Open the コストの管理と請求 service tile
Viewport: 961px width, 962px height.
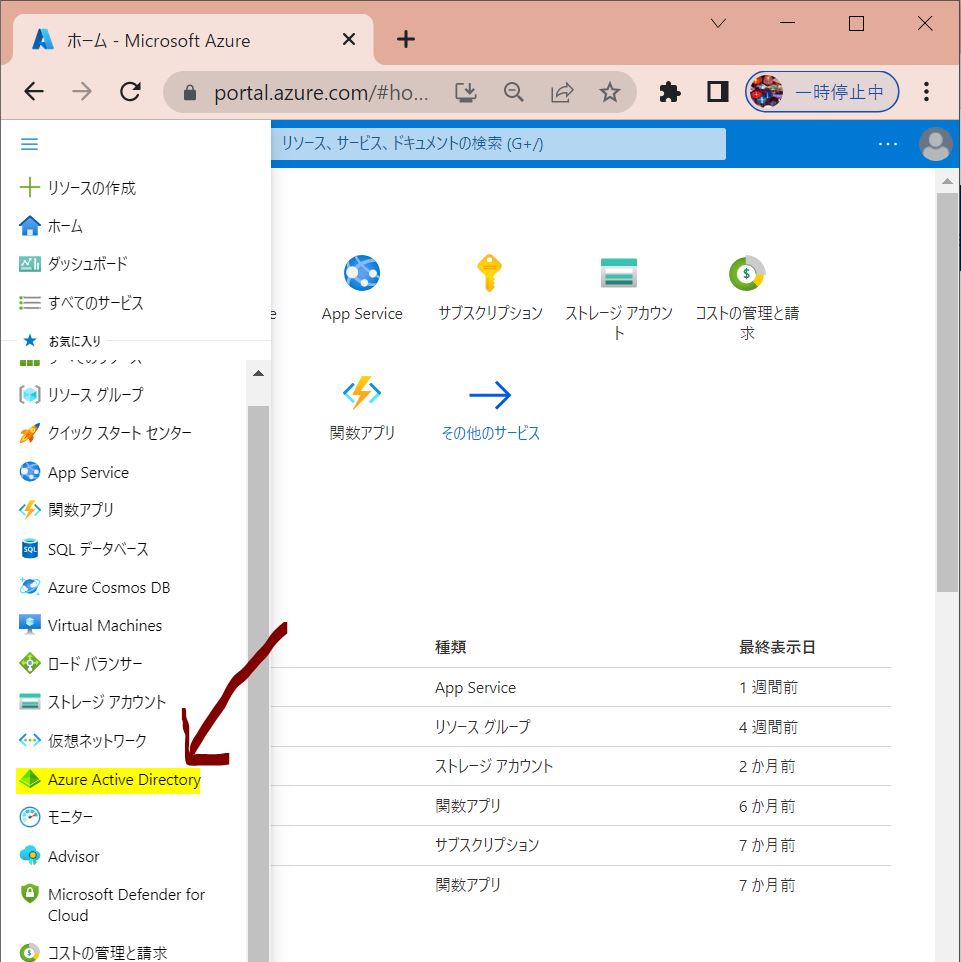[x=746, y=273]
